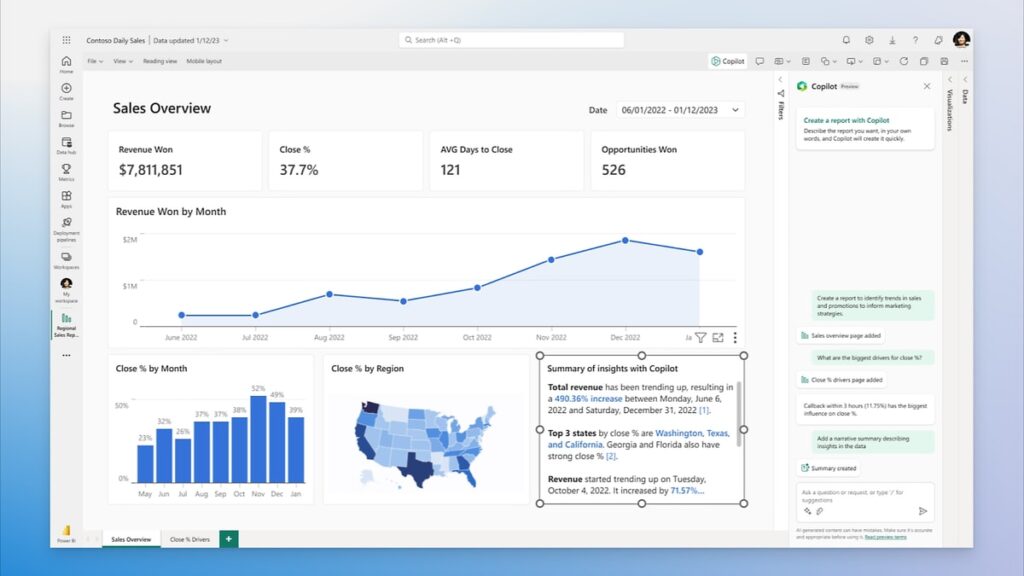This screenshot has height=576, width=1024.
Task: Click the attach icon in Copilot input
Action: 820,511
